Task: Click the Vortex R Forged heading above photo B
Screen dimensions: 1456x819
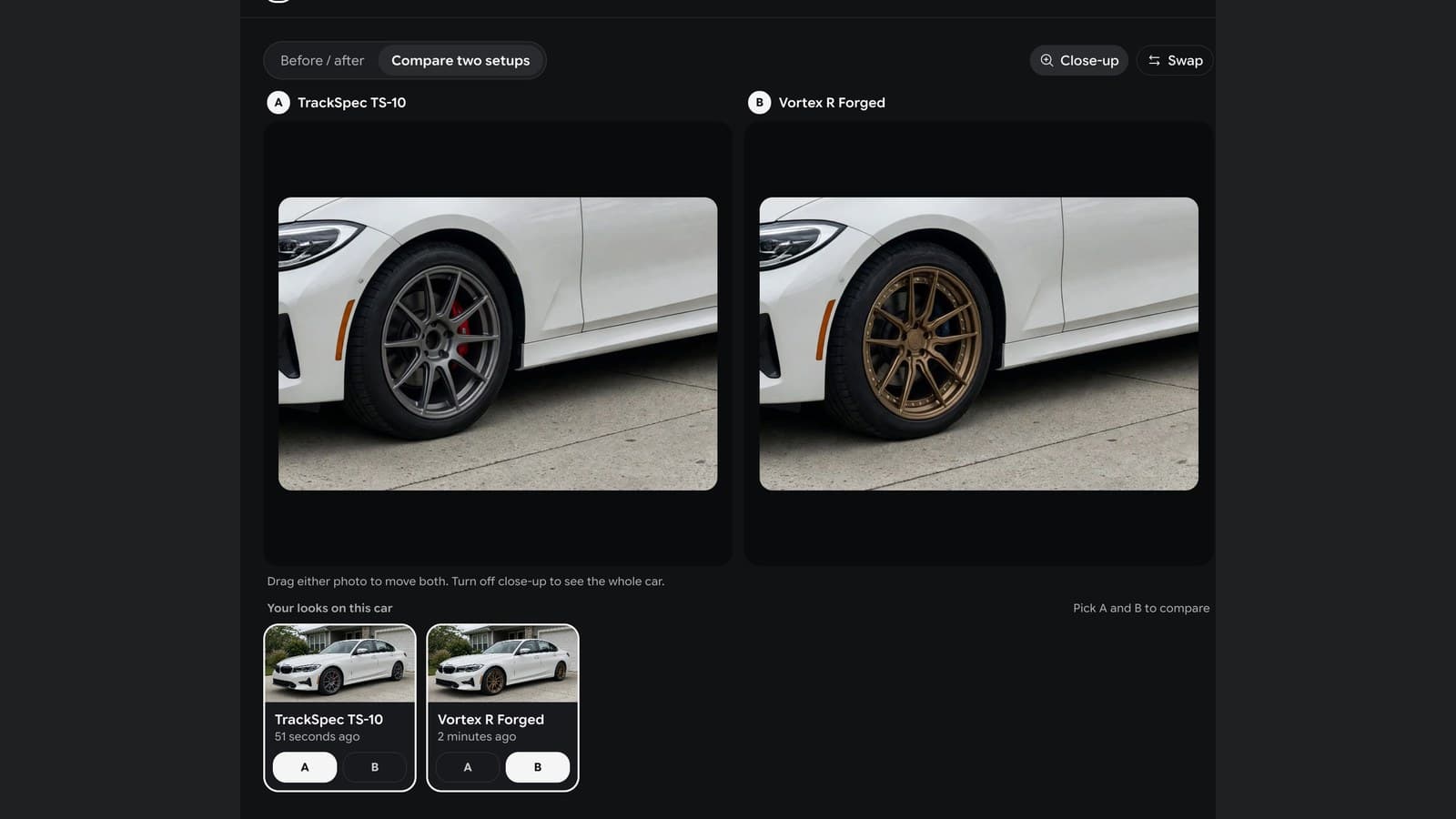Action: pos(832,102)
